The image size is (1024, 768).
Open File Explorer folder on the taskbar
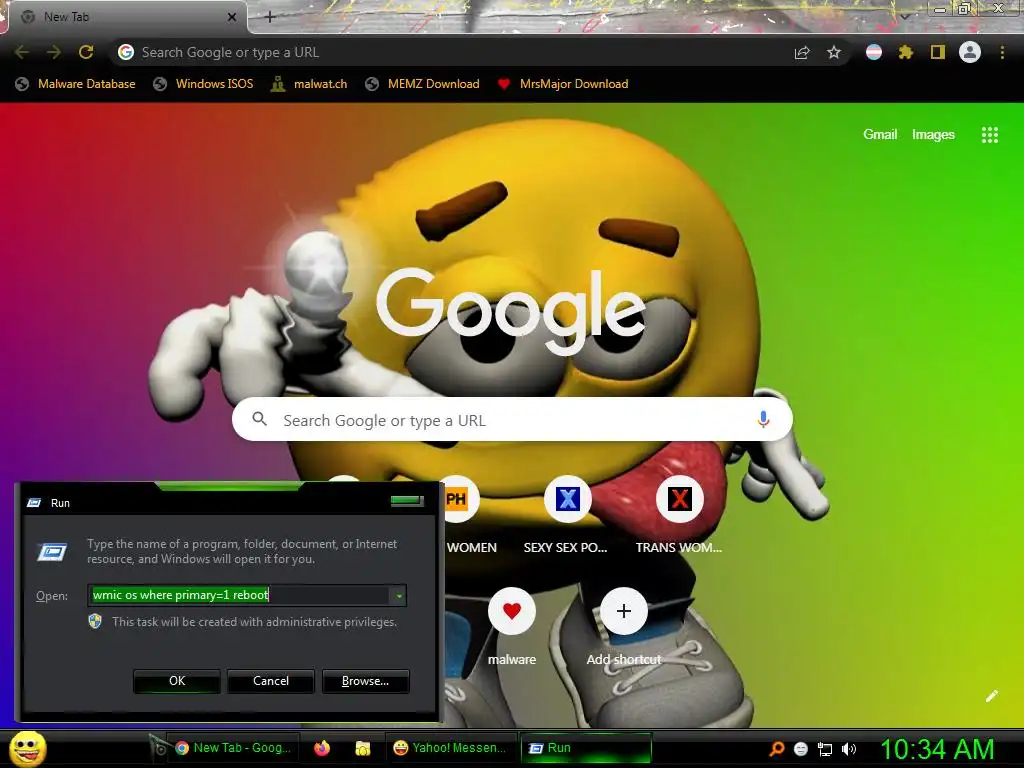click(362, 748)
